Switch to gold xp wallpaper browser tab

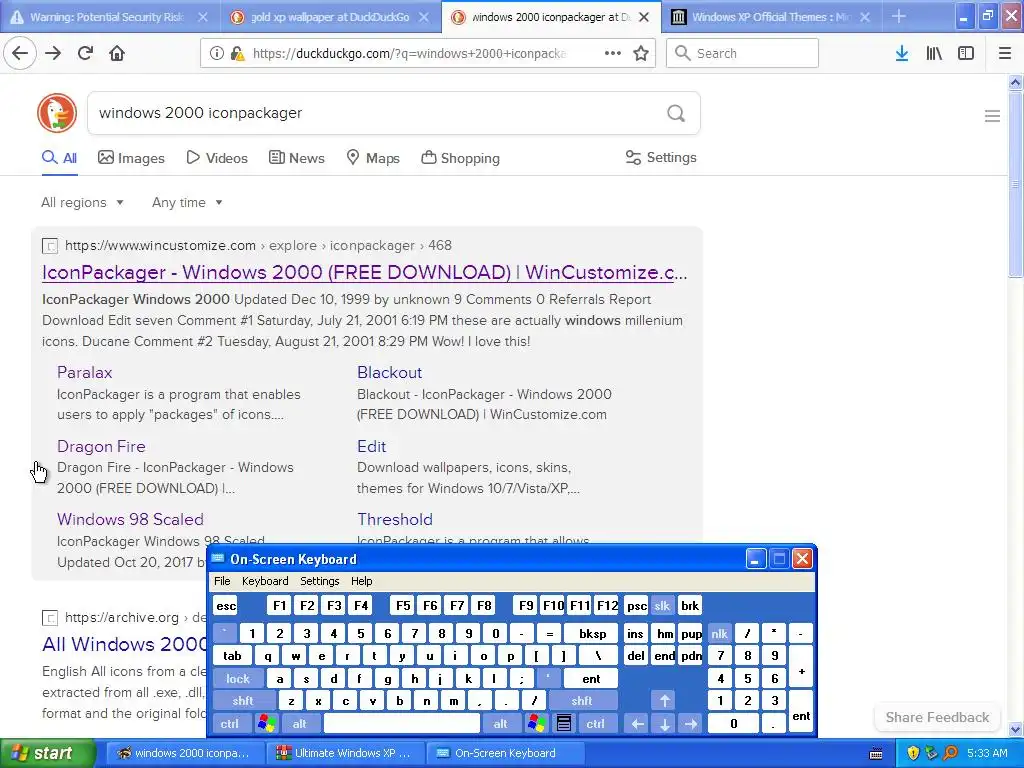pyautogui.click(x=330, y=17)
